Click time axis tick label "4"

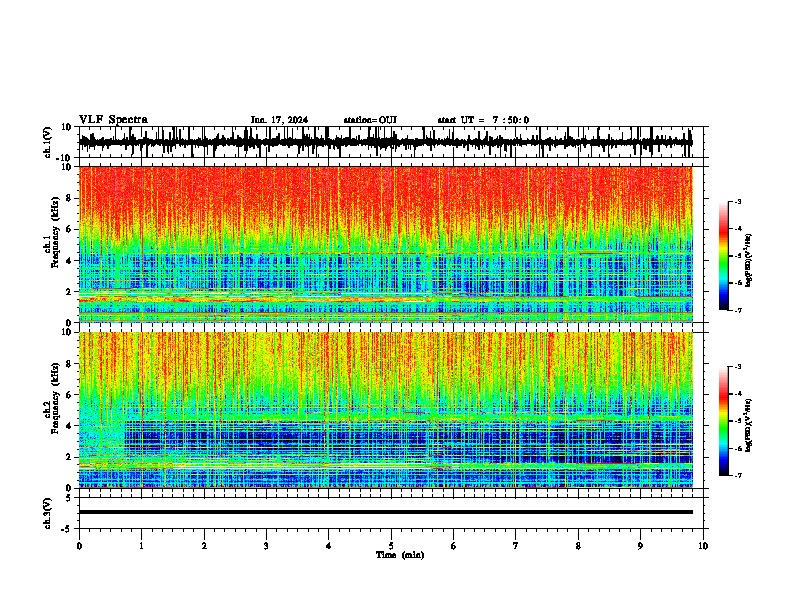coord(329,546)
